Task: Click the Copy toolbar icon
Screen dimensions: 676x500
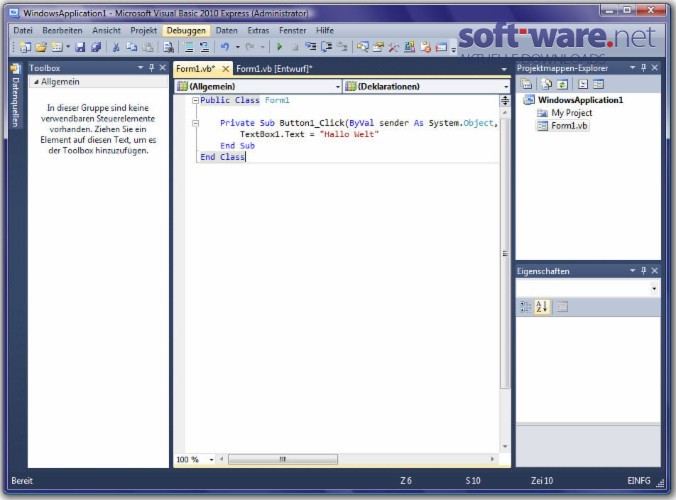Action: [131, 47]
